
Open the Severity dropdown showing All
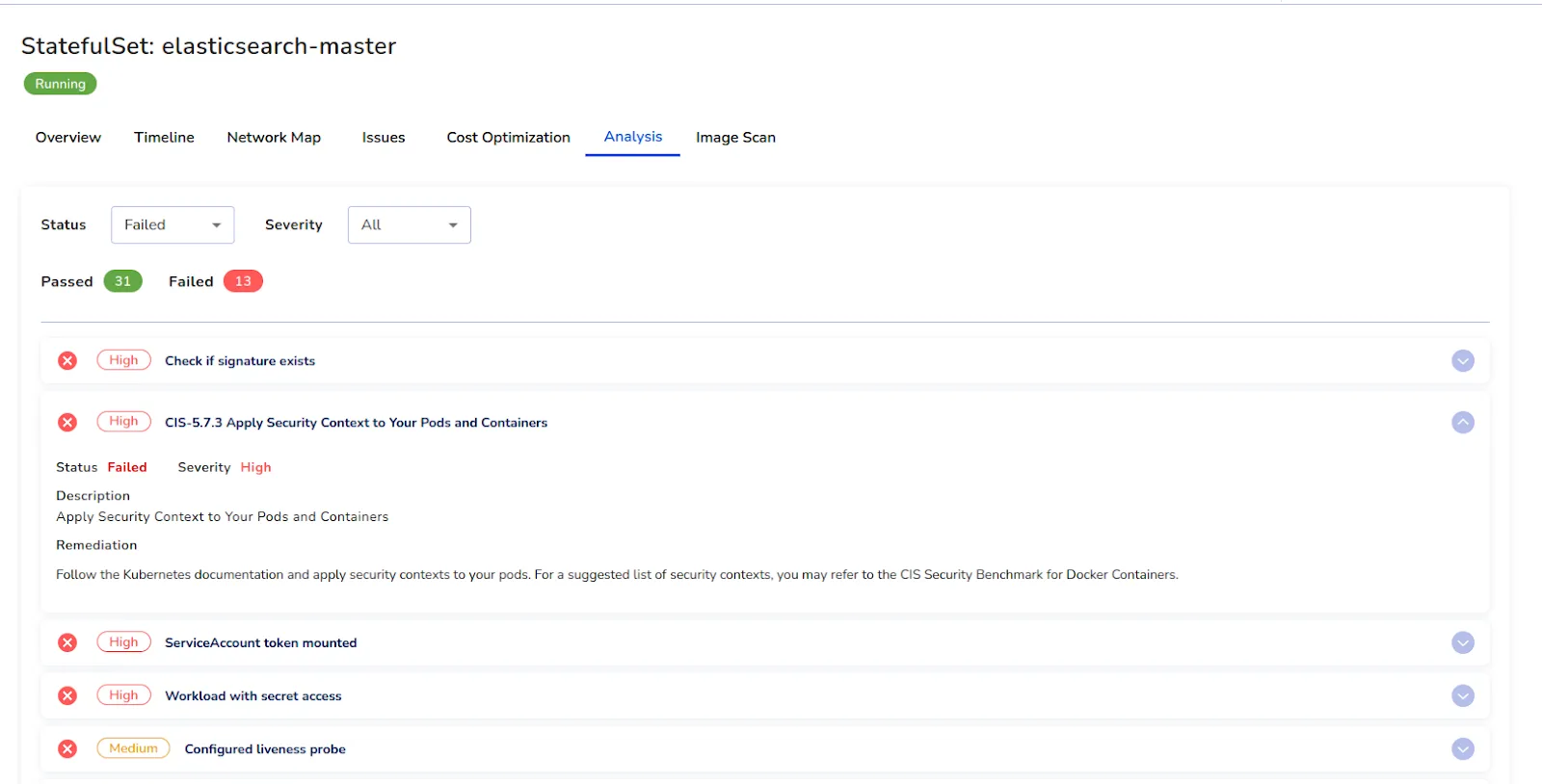click(x=409, y=224)
